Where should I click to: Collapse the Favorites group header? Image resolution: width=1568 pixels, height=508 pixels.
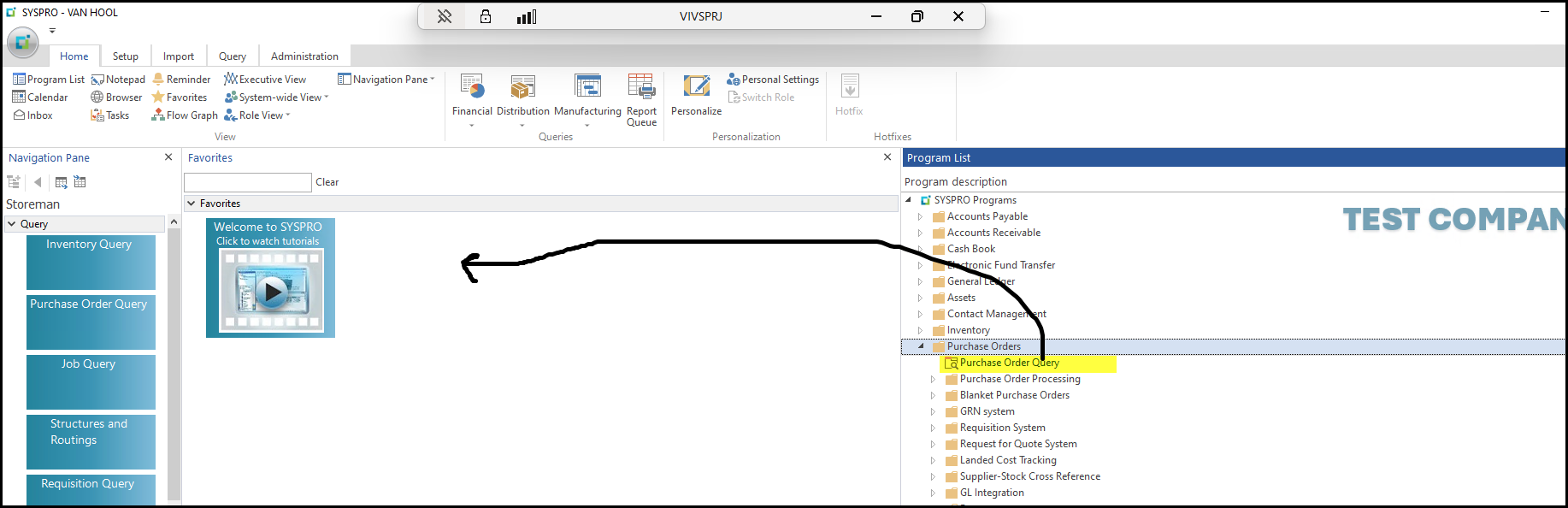192,204
